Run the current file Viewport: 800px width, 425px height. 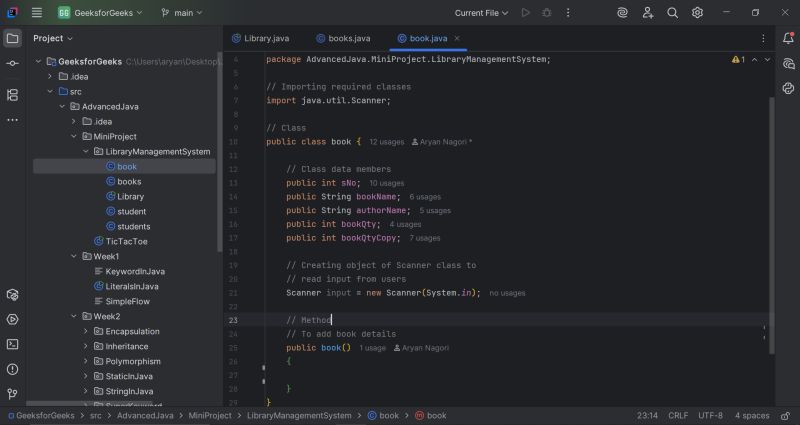click(526, 13)
